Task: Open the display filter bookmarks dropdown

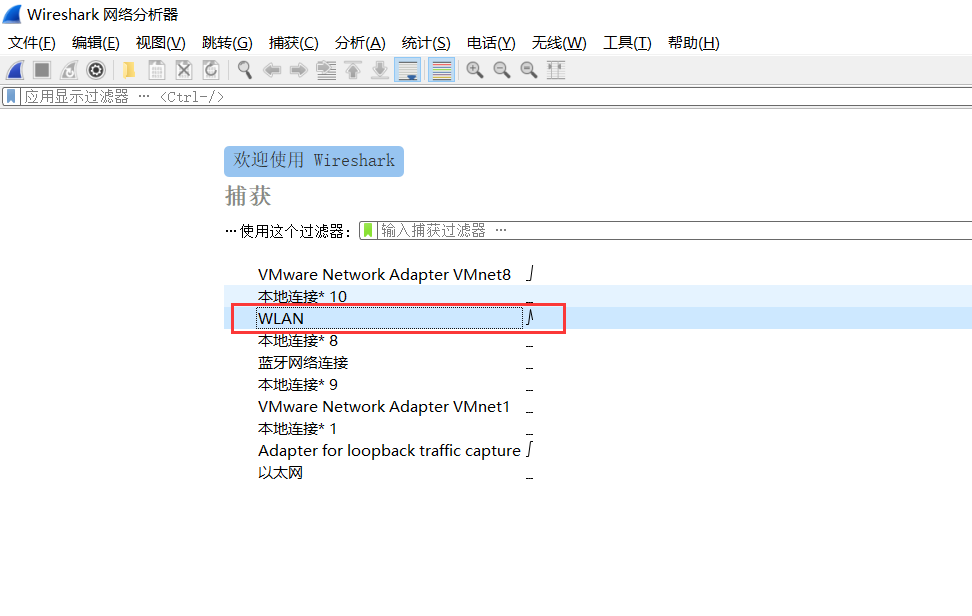Action: coord(10,96)
